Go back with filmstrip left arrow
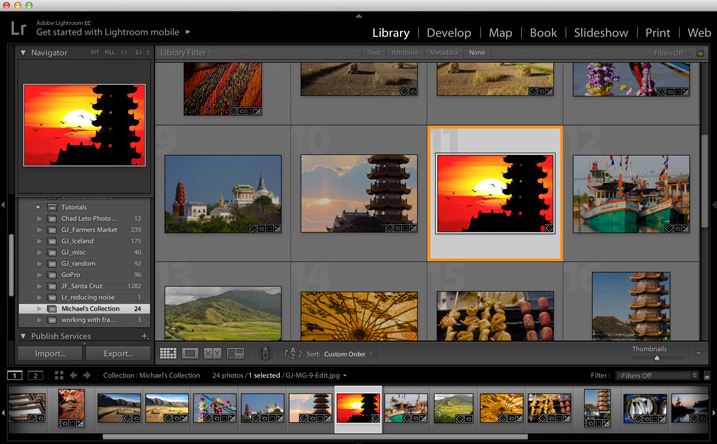 pyautogui.click(x=73, y=375)
